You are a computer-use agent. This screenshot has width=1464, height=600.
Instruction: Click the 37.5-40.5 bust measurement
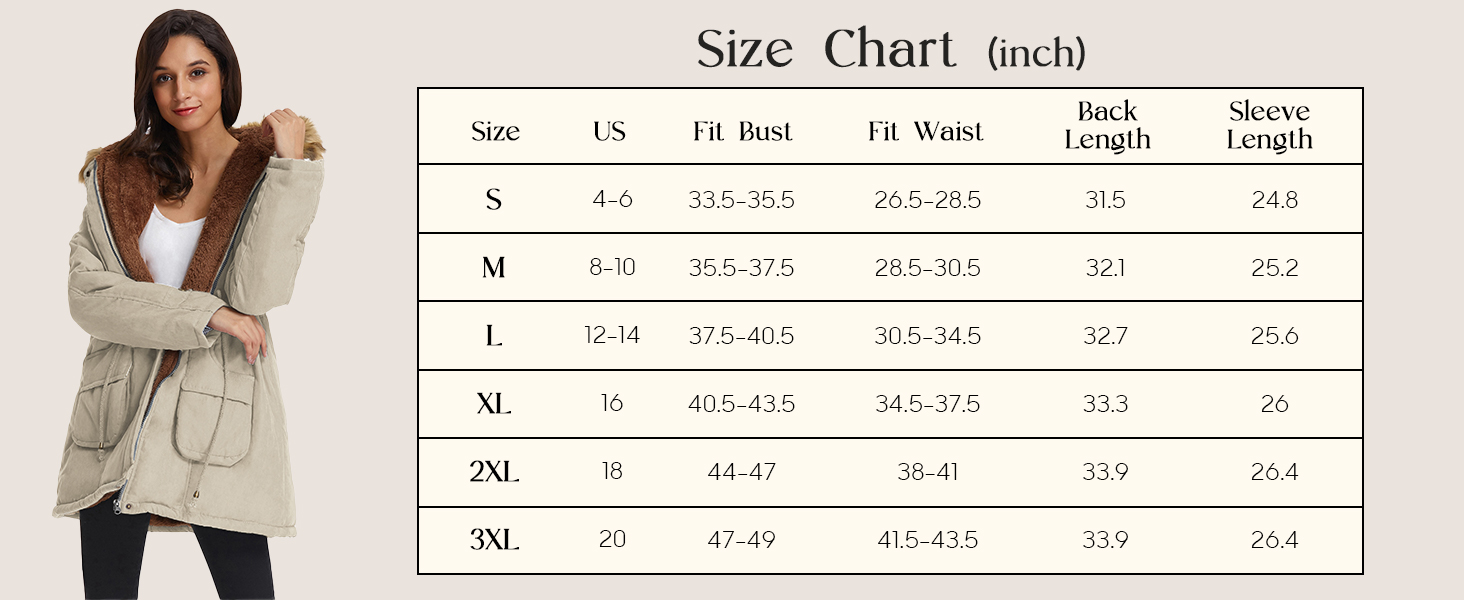tap(741, 336)
